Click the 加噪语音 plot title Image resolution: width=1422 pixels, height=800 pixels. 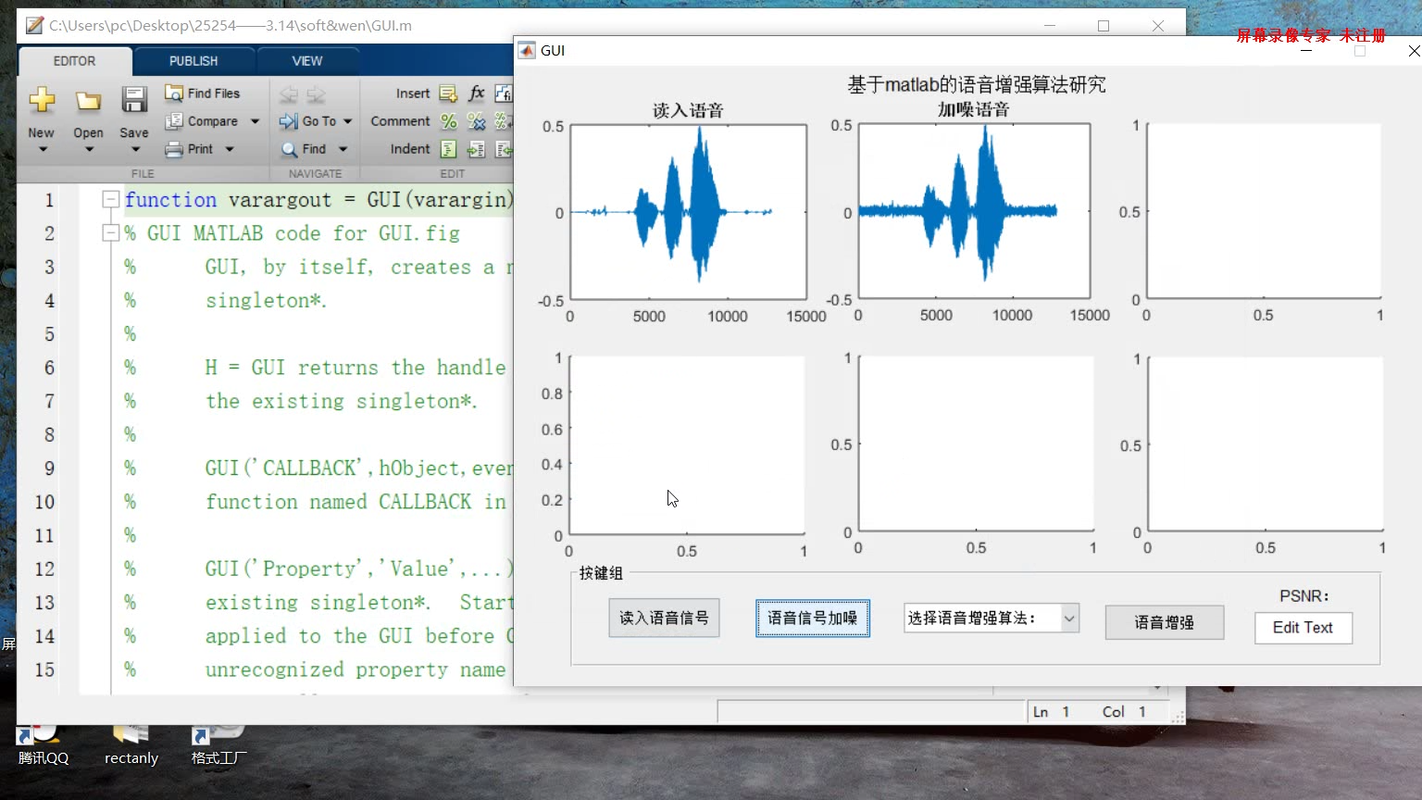[x=974, y=110]
